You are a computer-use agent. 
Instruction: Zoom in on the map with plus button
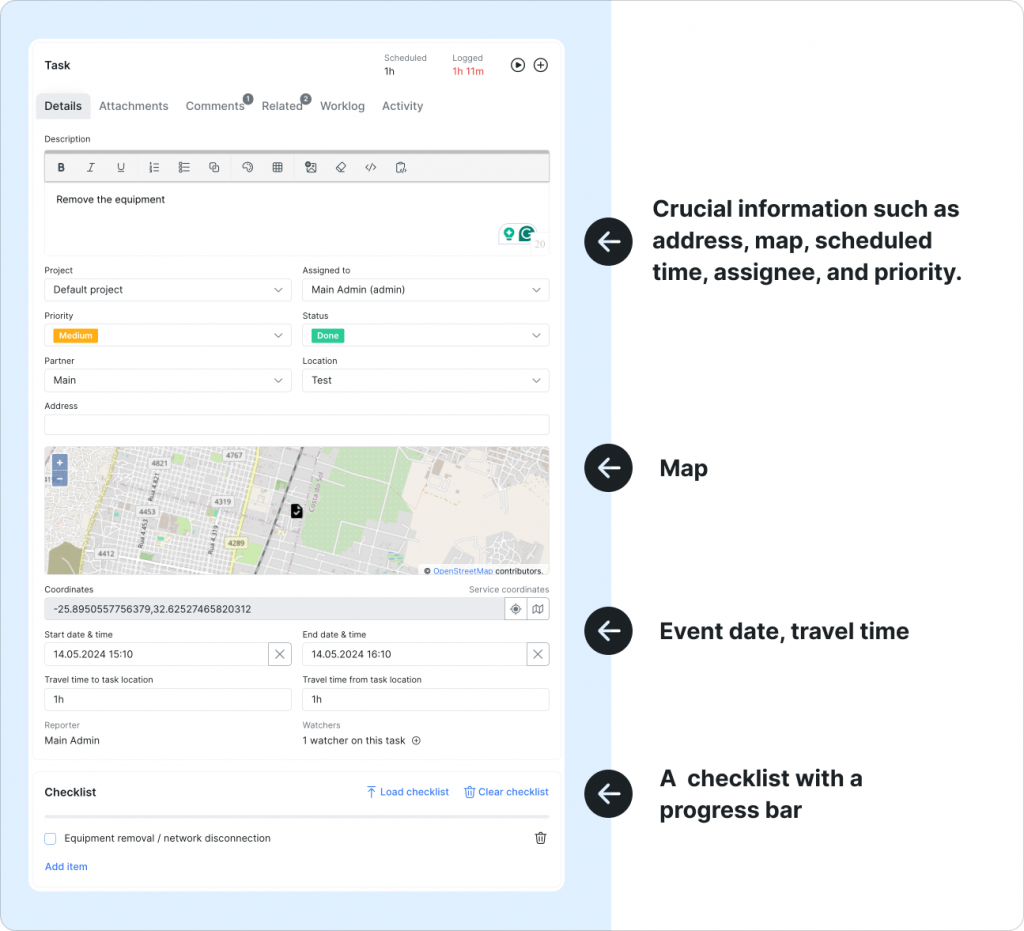(x=60, y=462)
